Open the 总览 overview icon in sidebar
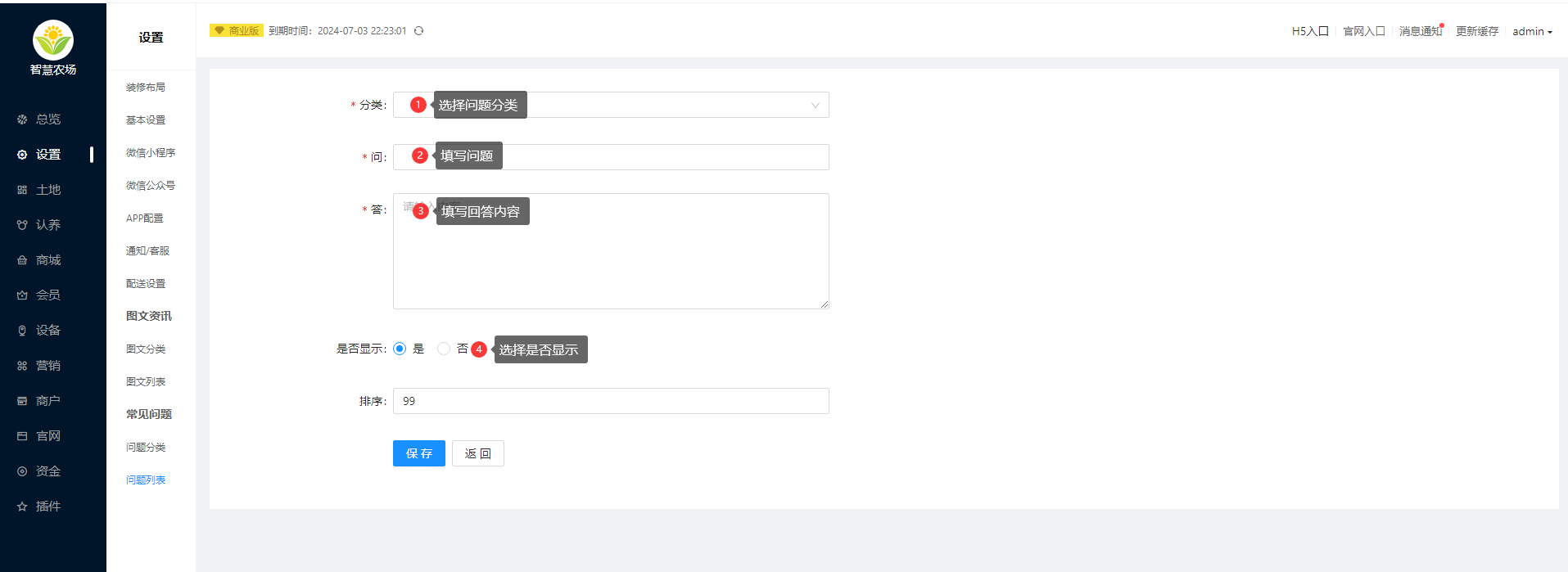Image resolution: width=1568 pixels, height=572 pixels. click(x=22, y=119)
